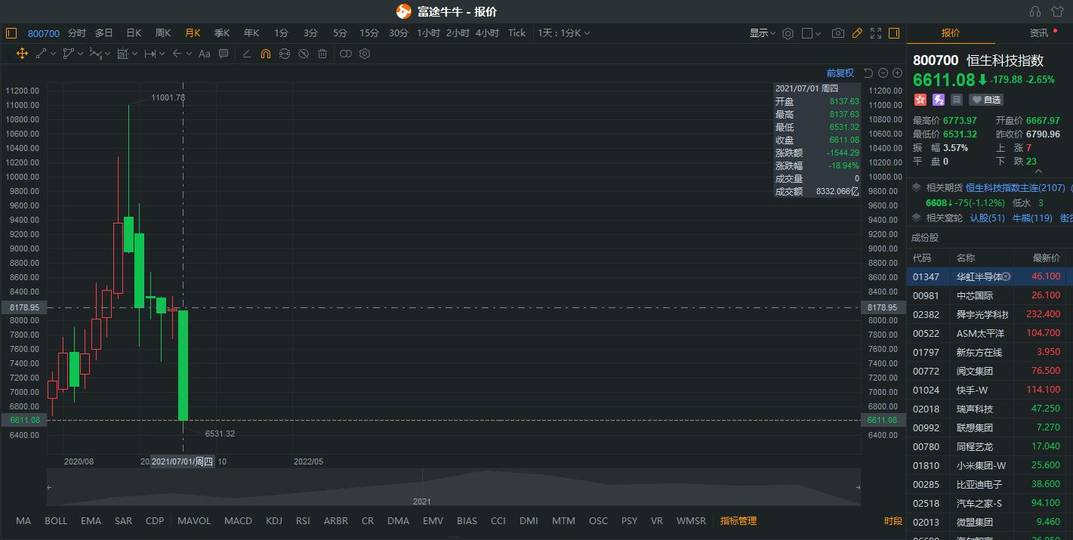Click the purple lightning quote icon
This screenshot has height=540, width=1073.
pyautogui.click(x=938, y=100)
